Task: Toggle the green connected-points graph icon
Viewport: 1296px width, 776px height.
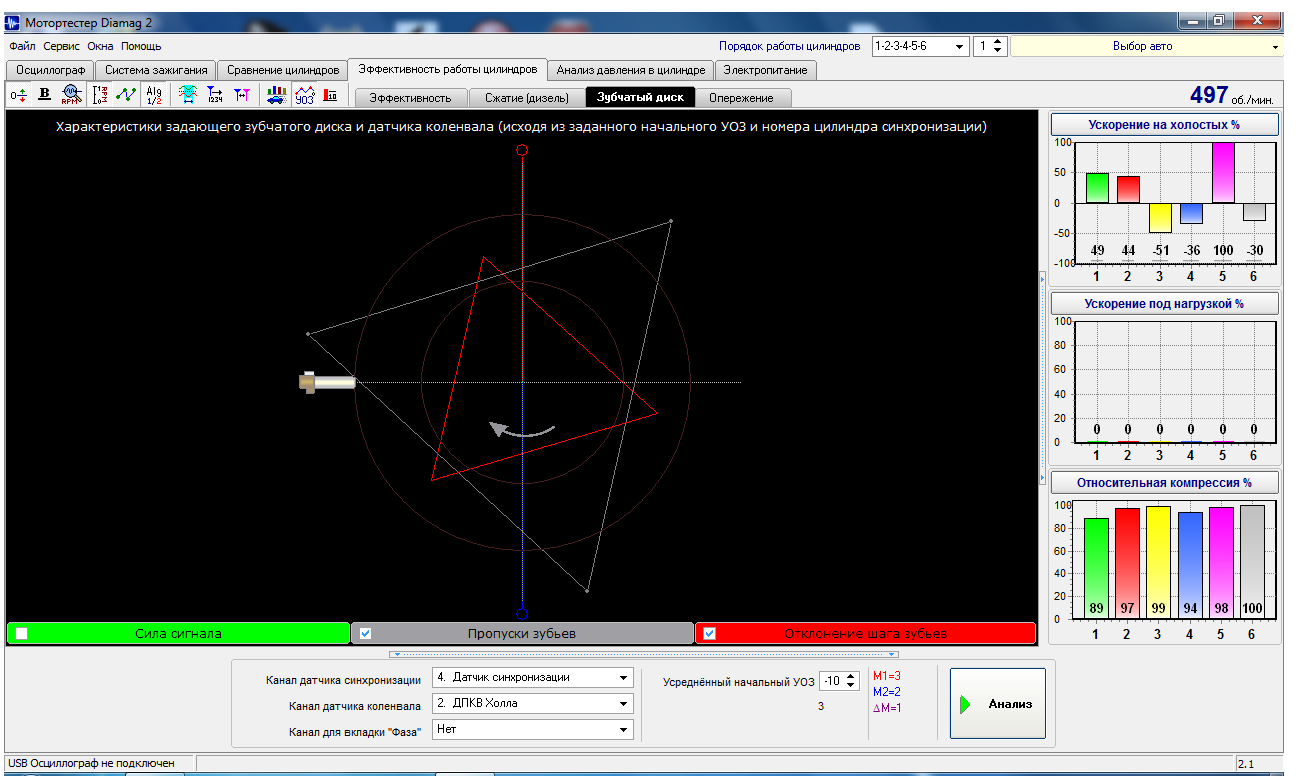Action: point(126,95)
